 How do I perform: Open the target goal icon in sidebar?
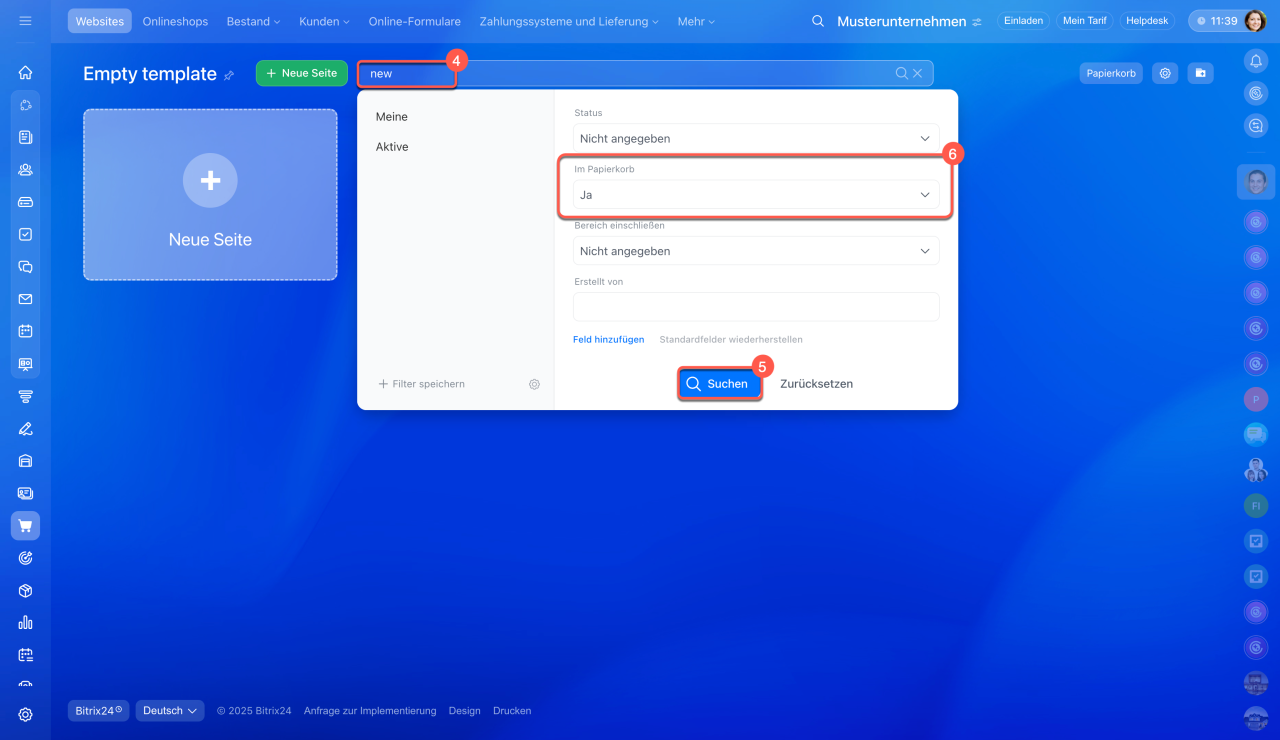click(25, 558)
